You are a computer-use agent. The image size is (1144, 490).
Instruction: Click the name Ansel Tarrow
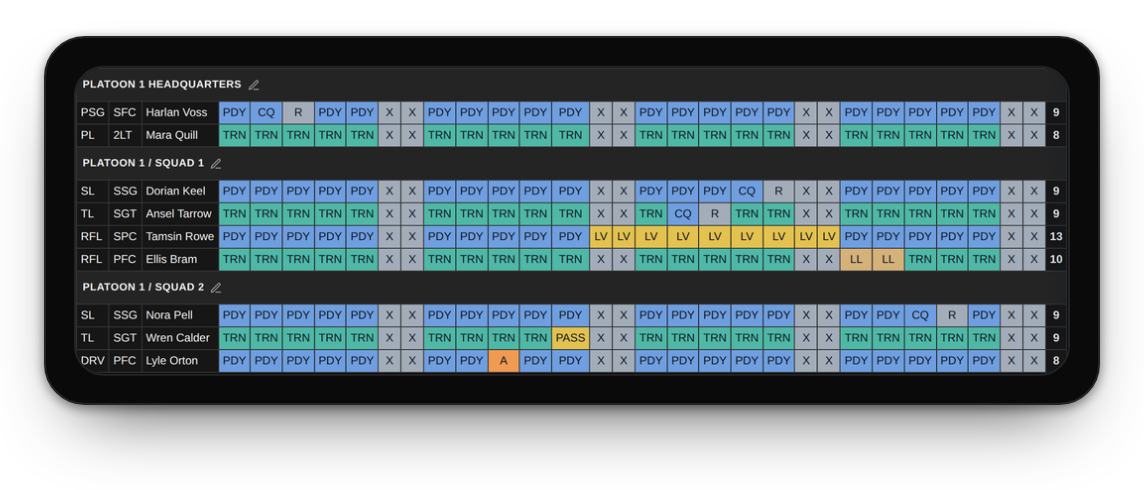point(179,214)
